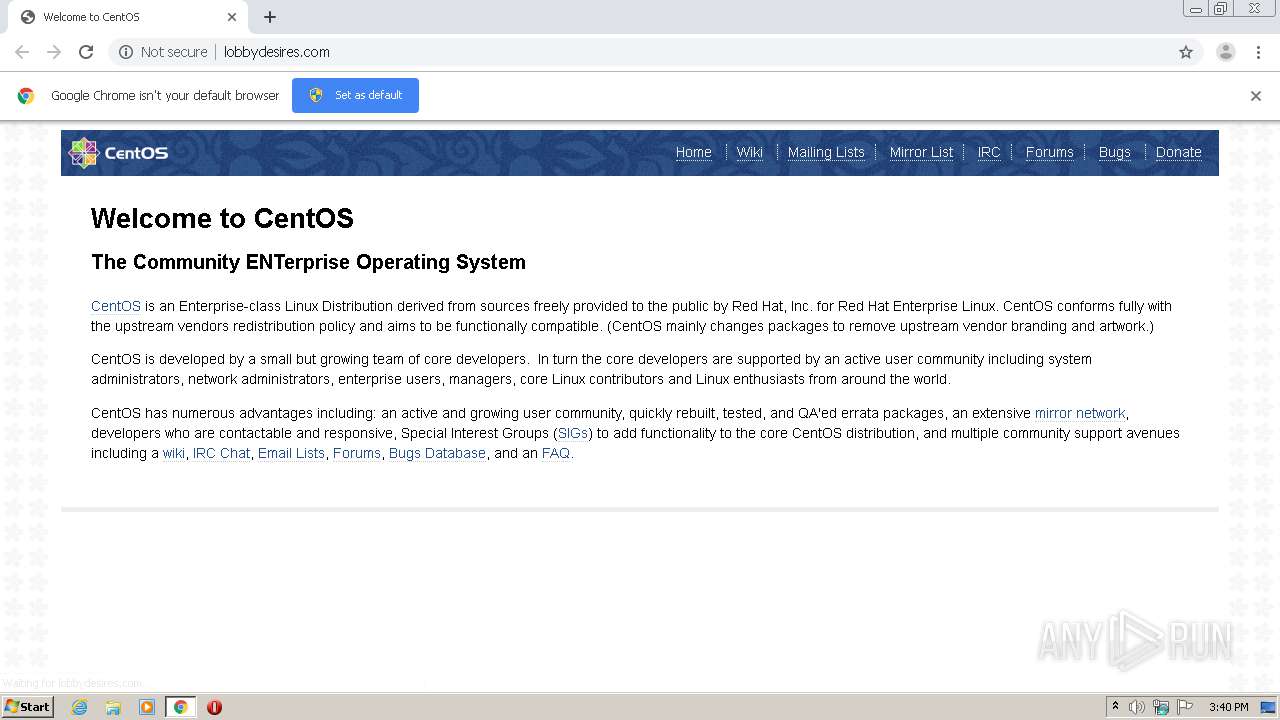The image size is (1280, 720).
Task: Open the Forums navigation link
Action: coord(1050,152)
